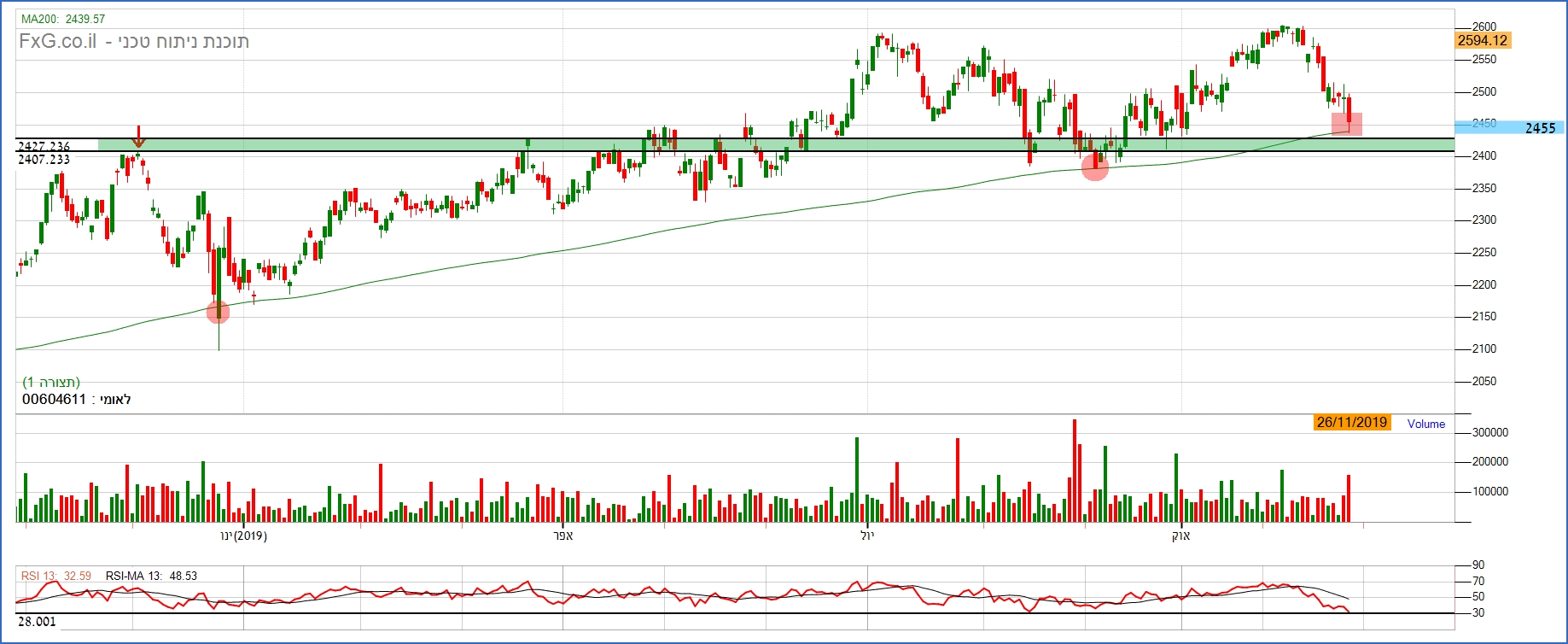Click the 2550 price axis tick
Viewport: 1568px width, 644px height.
(x=1484, y=59)
